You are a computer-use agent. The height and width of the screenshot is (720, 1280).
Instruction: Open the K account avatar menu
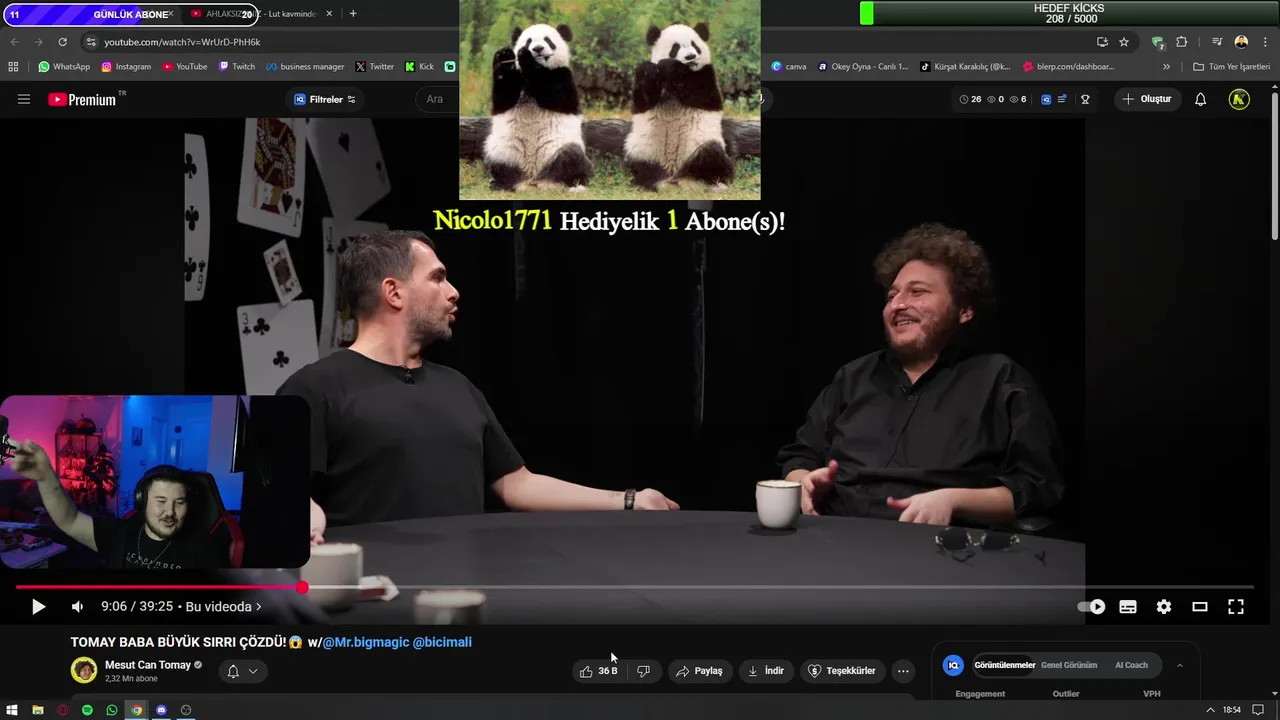click(1239, 99)
